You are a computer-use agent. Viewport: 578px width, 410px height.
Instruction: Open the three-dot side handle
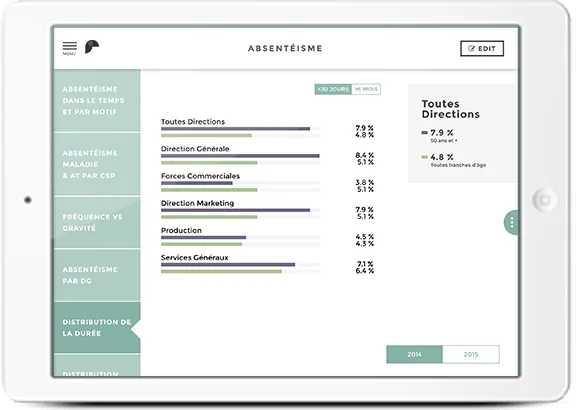tap(511, 222)
